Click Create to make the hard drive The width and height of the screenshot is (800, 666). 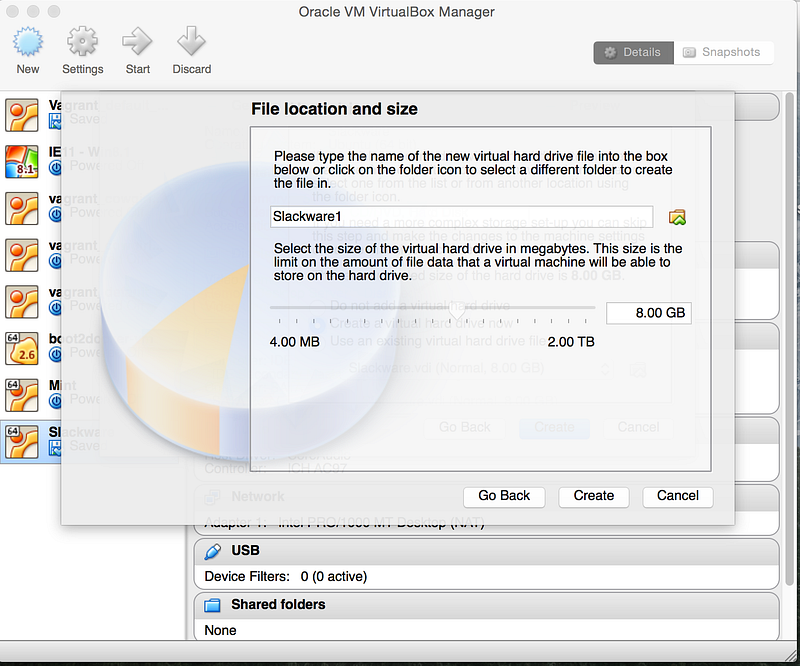593,496
